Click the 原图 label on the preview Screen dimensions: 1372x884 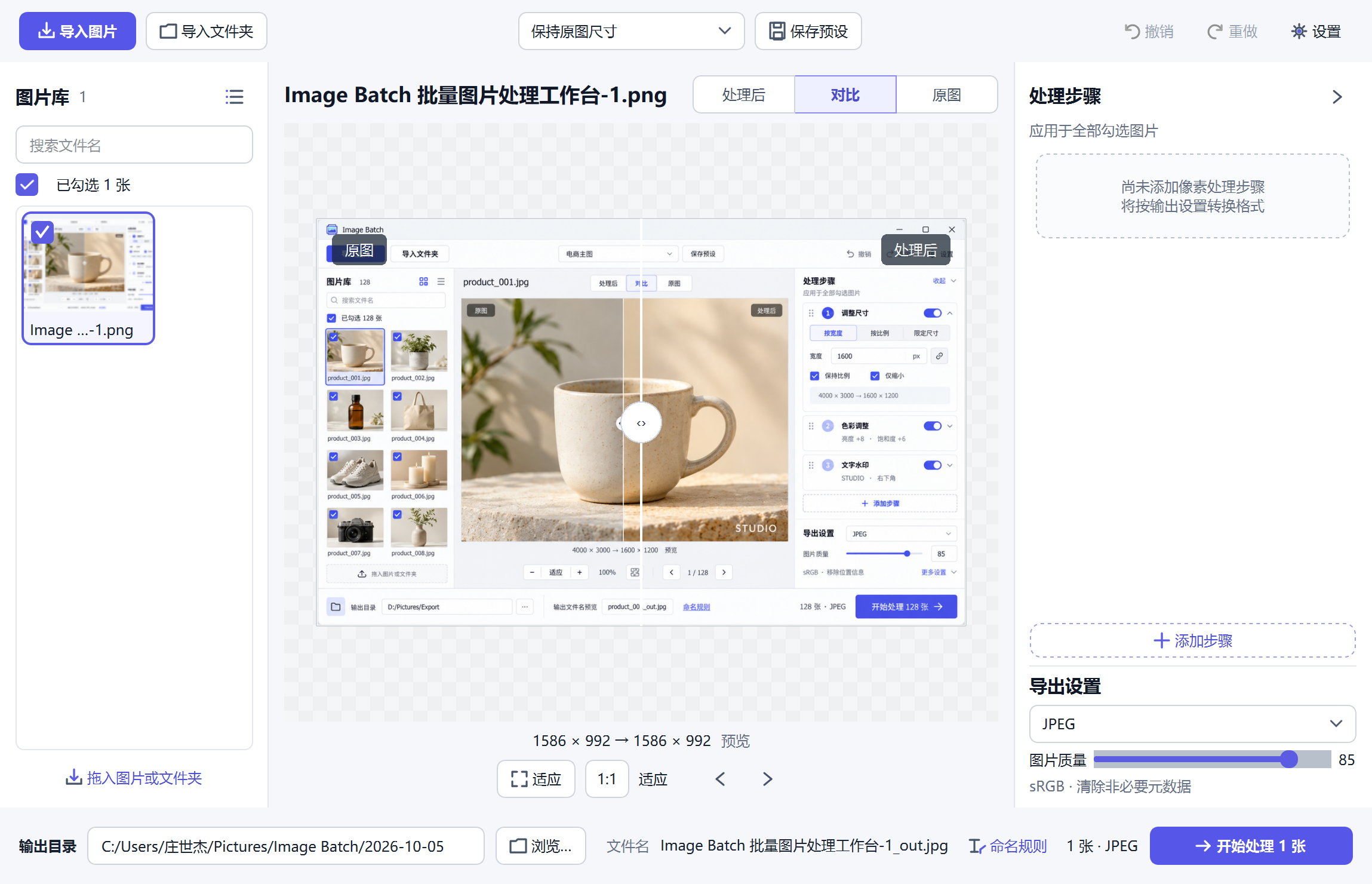pyautogui.click(x=359, y=250)
